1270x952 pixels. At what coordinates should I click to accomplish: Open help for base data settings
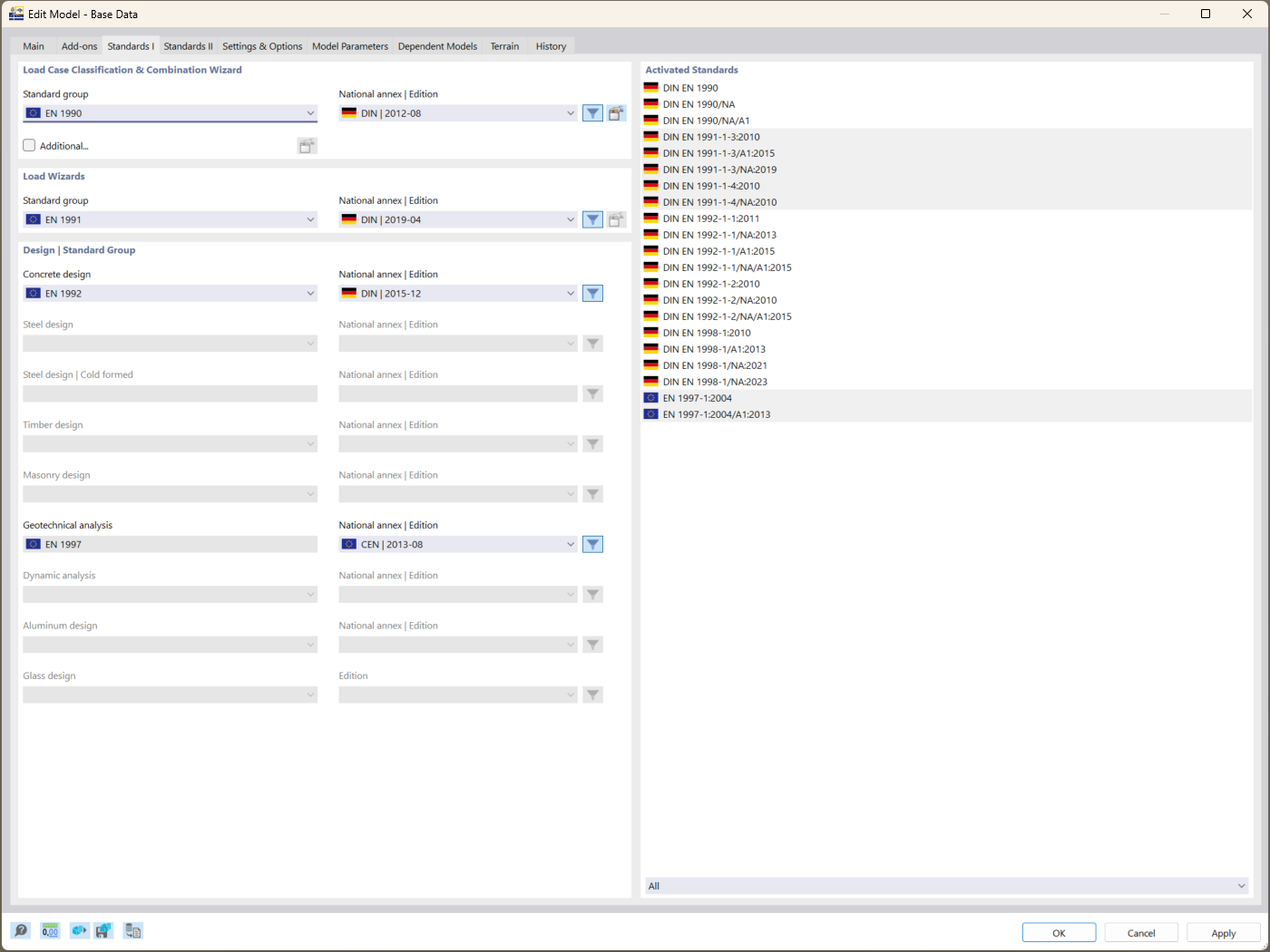click(19, 930)
